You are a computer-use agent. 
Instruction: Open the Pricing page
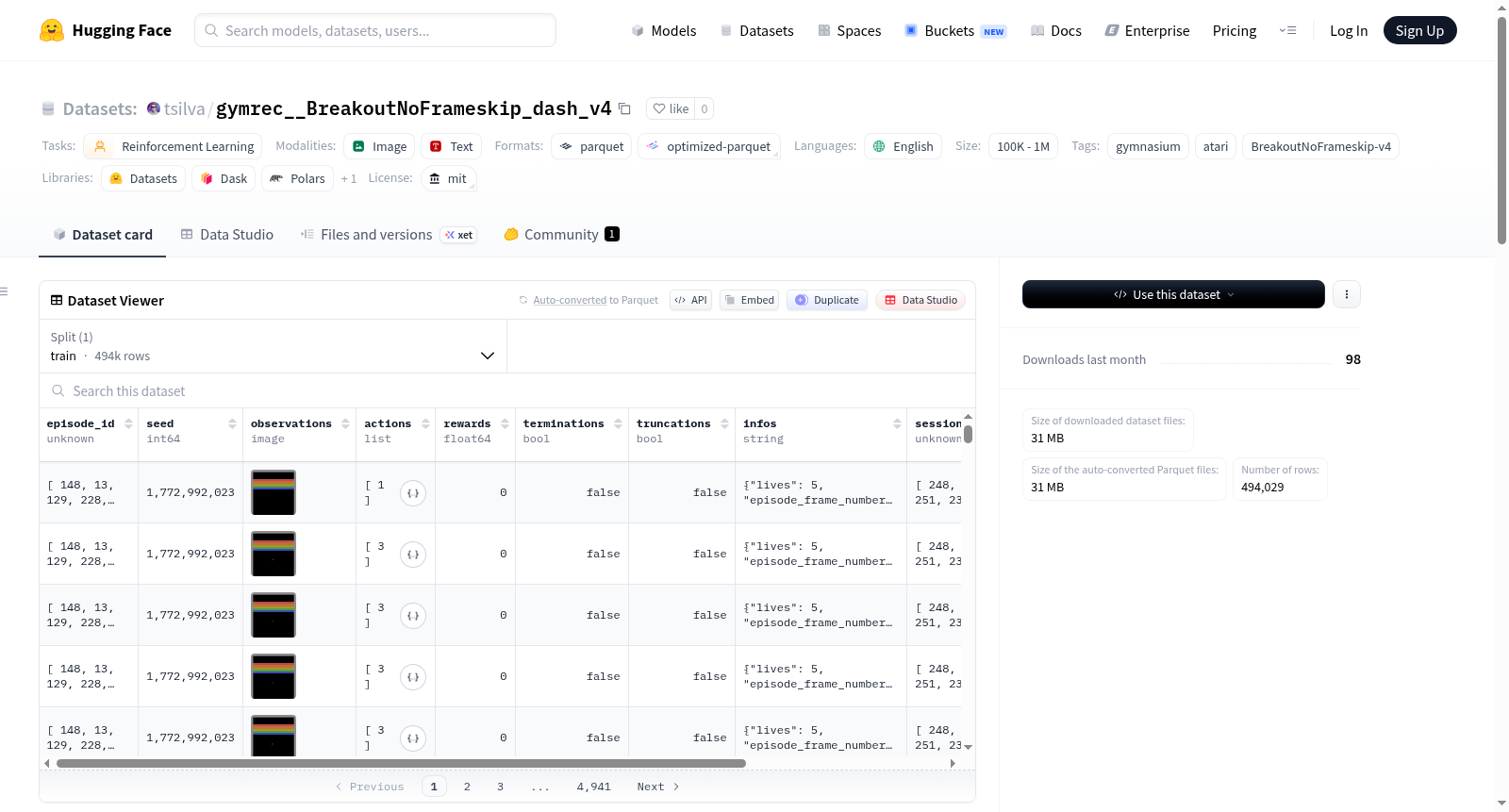[x=1235, y=31]
